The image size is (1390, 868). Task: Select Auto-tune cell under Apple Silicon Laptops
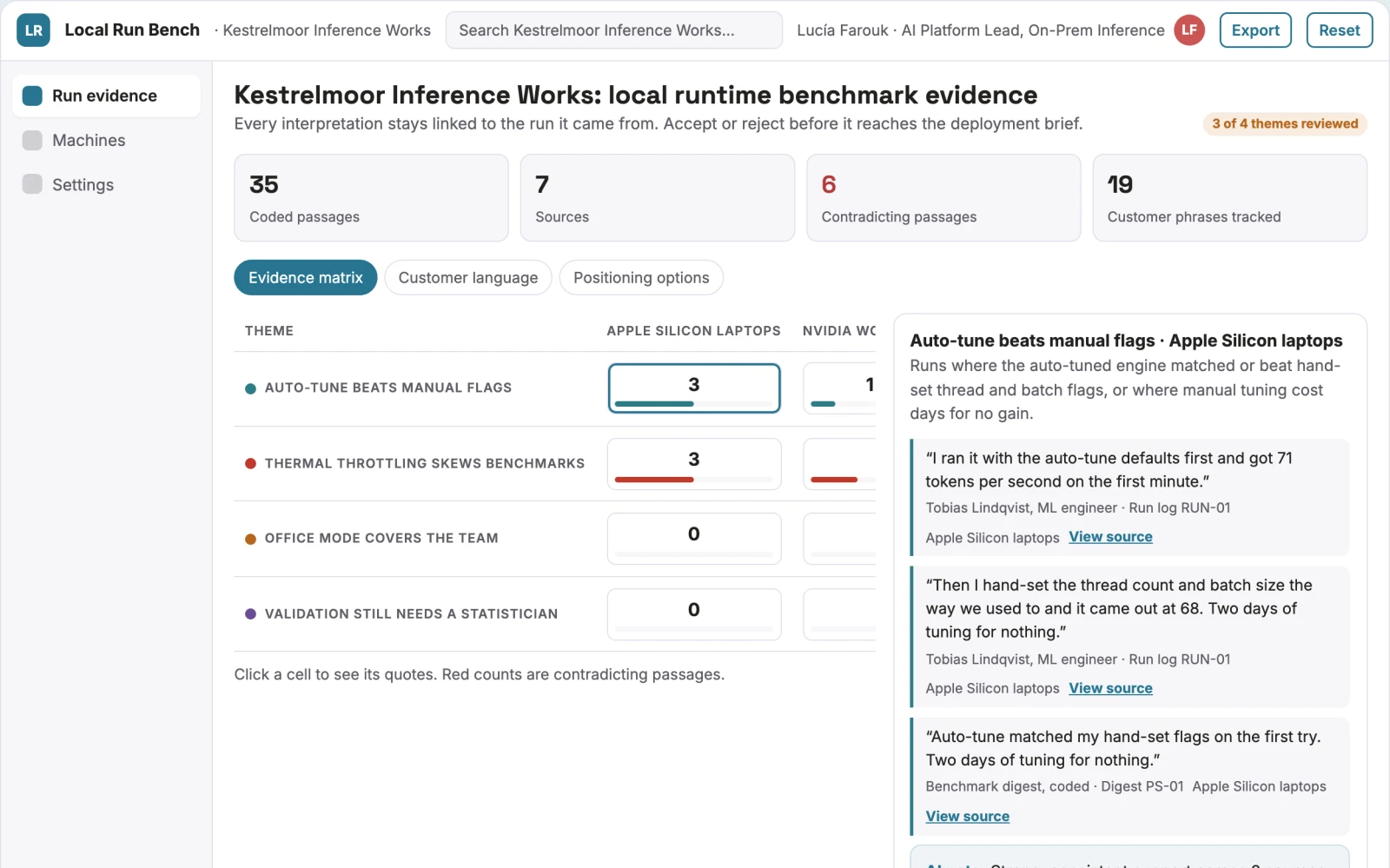(694, 388)
